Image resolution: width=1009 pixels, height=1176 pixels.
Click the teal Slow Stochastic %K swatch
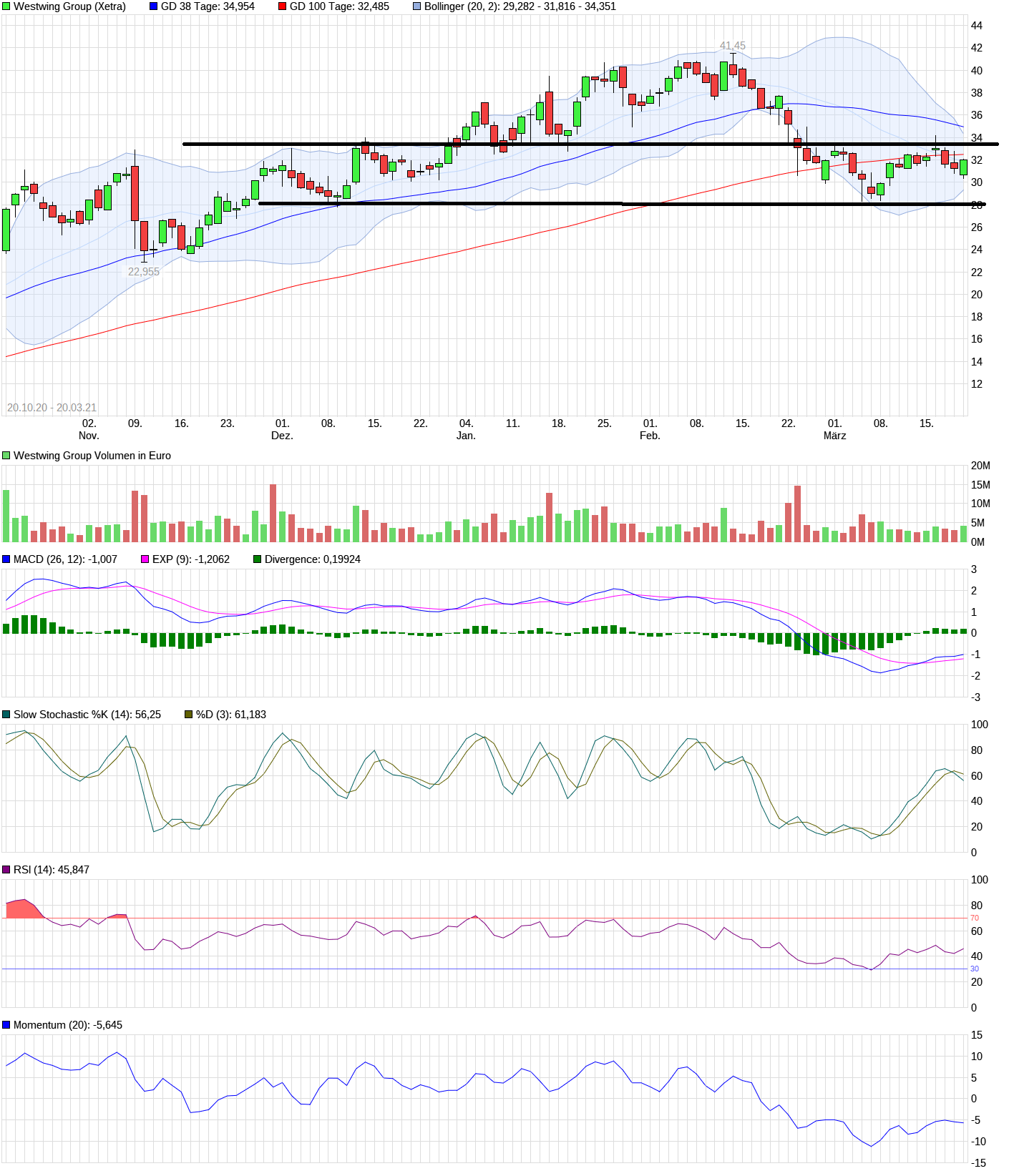coord(6,715)
